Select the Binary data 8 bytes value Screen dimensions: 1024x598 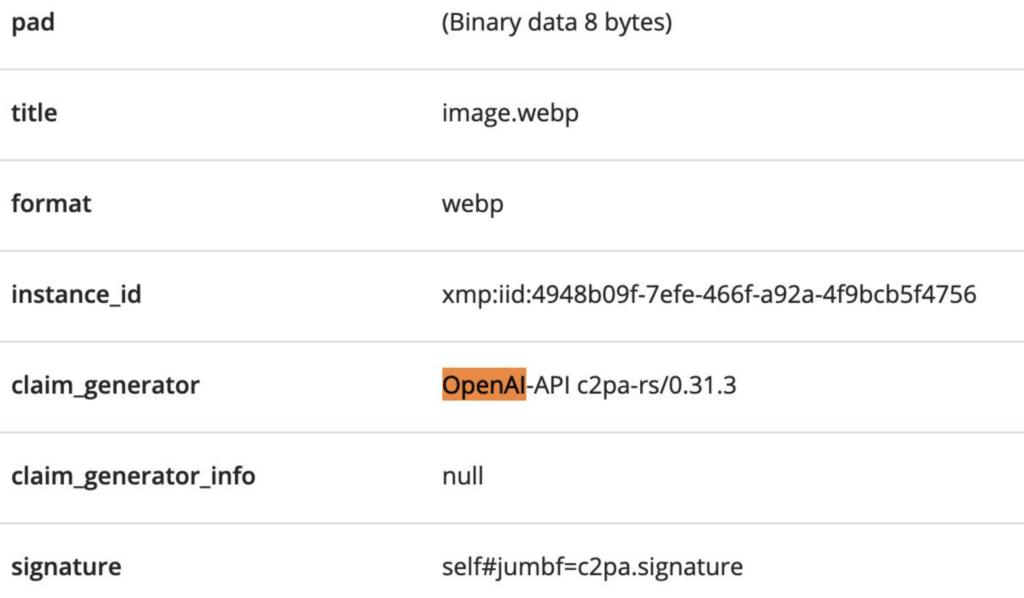click(556, 23)
